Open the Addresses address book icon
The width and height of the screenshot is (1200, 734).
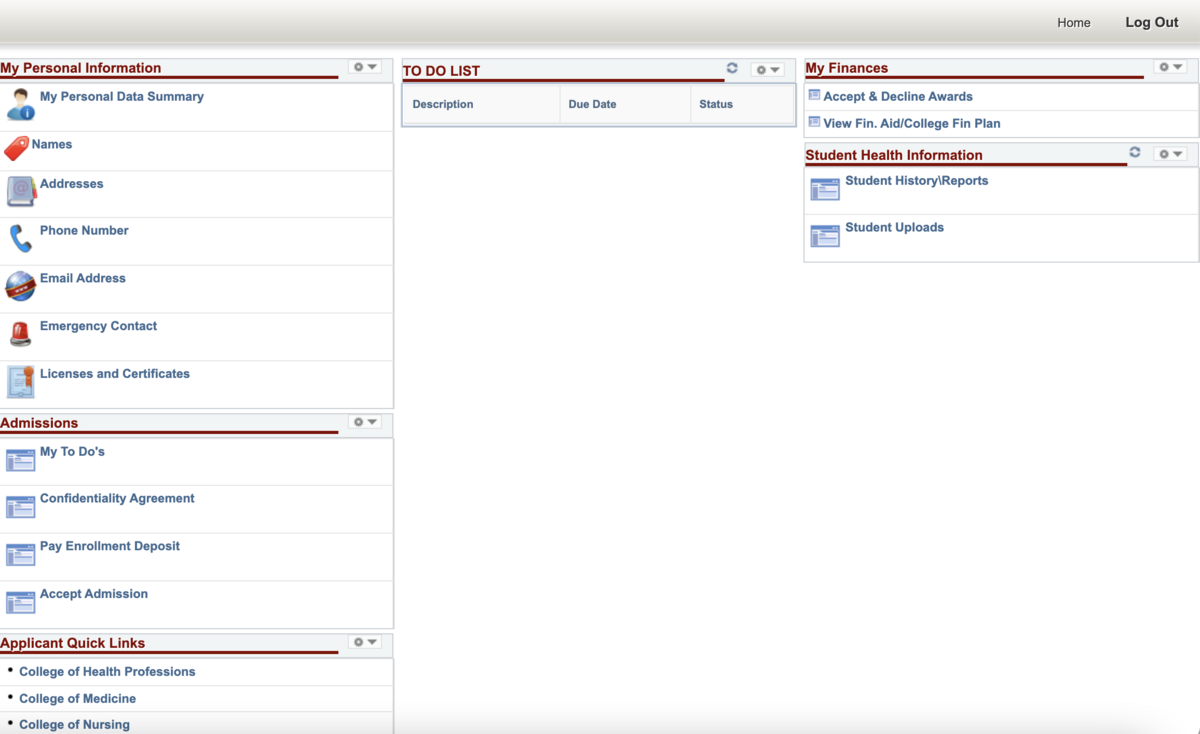tap(20, 191)
